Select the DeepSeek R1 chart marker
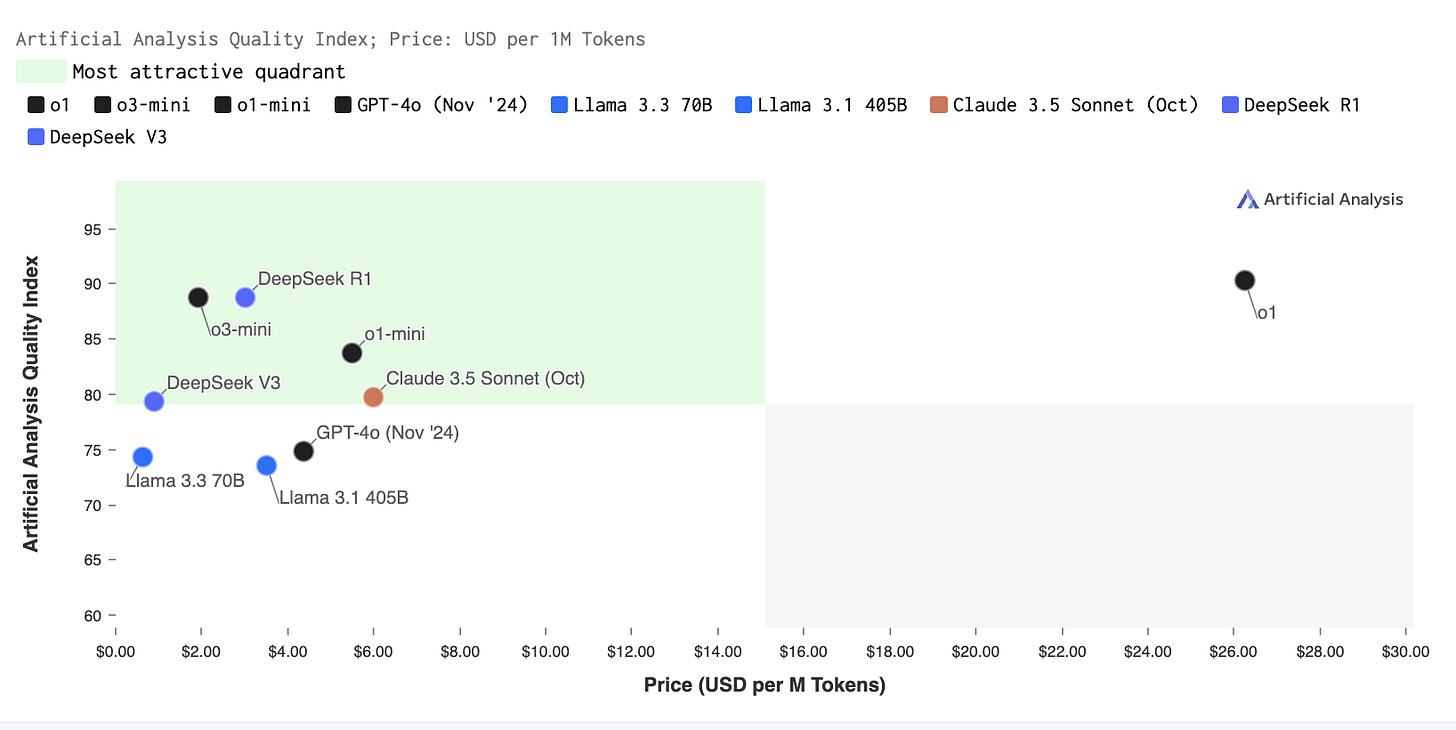The image size is (1456, 730). tap(245, 297)
